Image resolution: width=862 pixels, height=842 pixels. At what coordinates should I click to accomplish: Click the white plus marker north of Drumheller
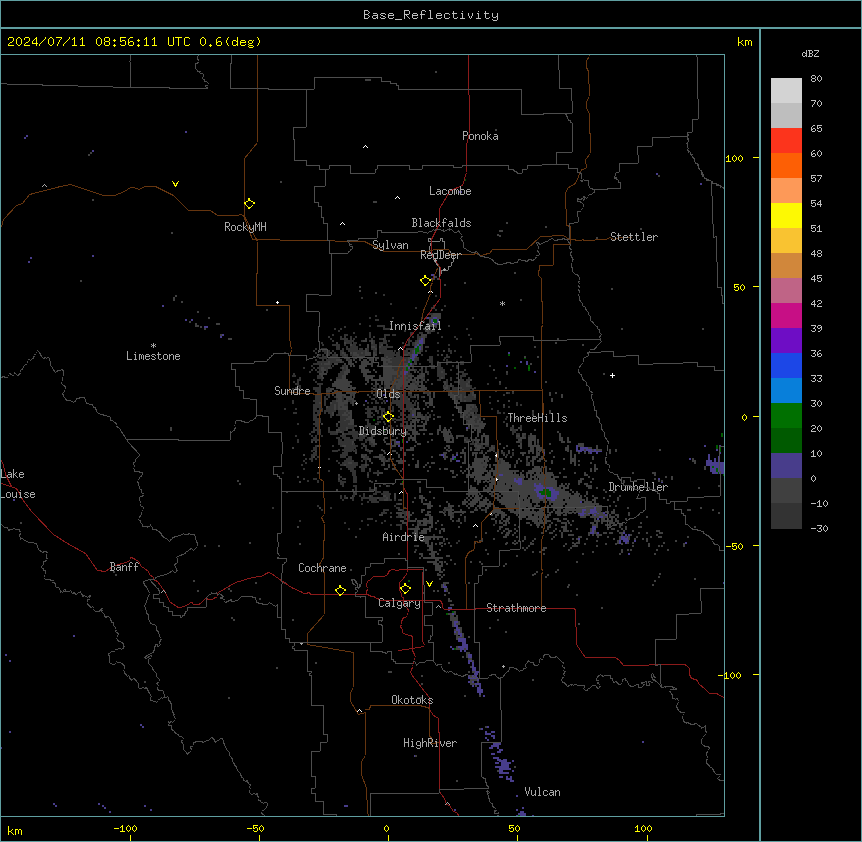612,375
